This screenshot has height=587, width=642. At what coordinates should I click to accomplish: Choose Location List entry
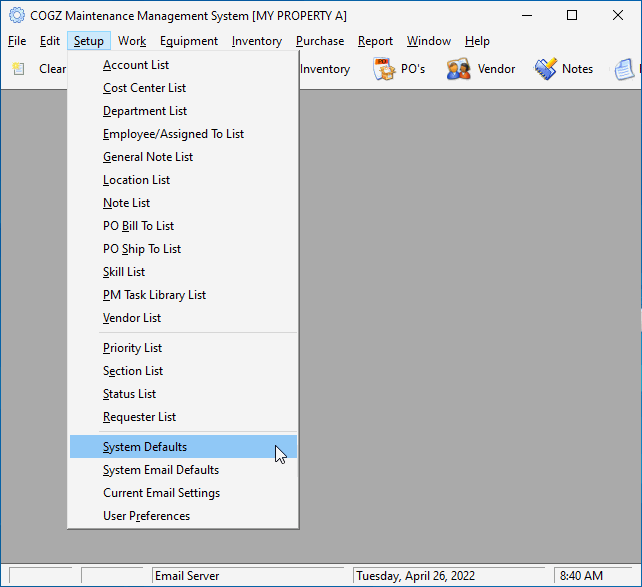(x=183, y=180)
